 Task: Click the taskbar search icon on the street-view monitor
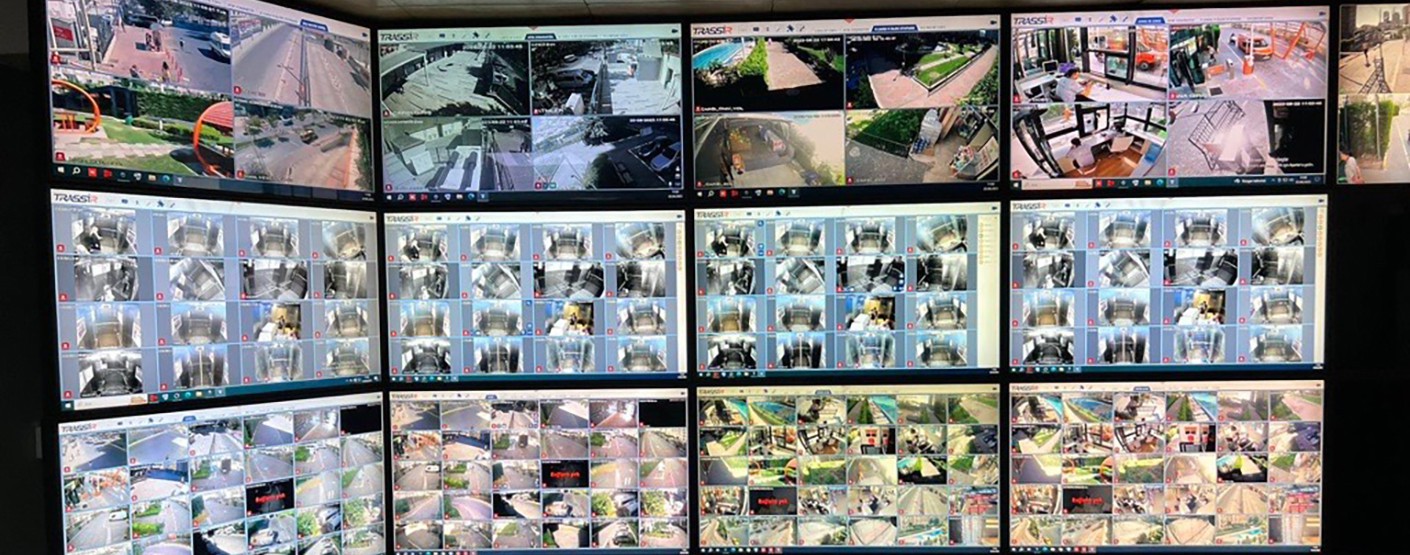tap(74, 170)
